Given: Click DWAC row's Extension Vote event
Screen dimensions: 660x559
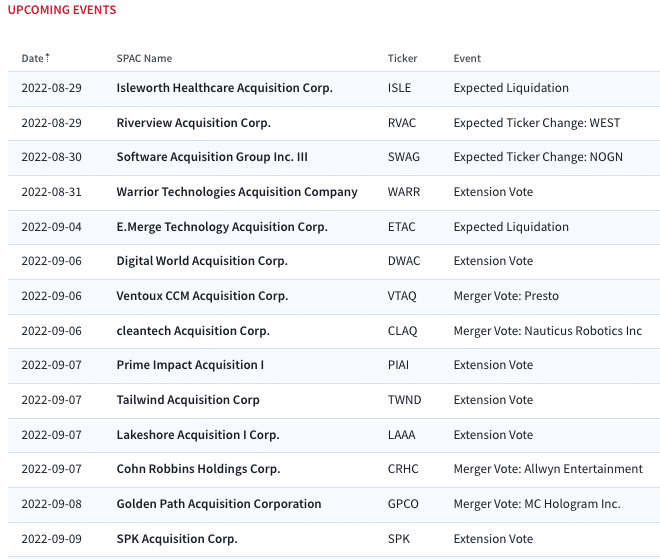Looking at the screenshot, I should tap(493, 261).
